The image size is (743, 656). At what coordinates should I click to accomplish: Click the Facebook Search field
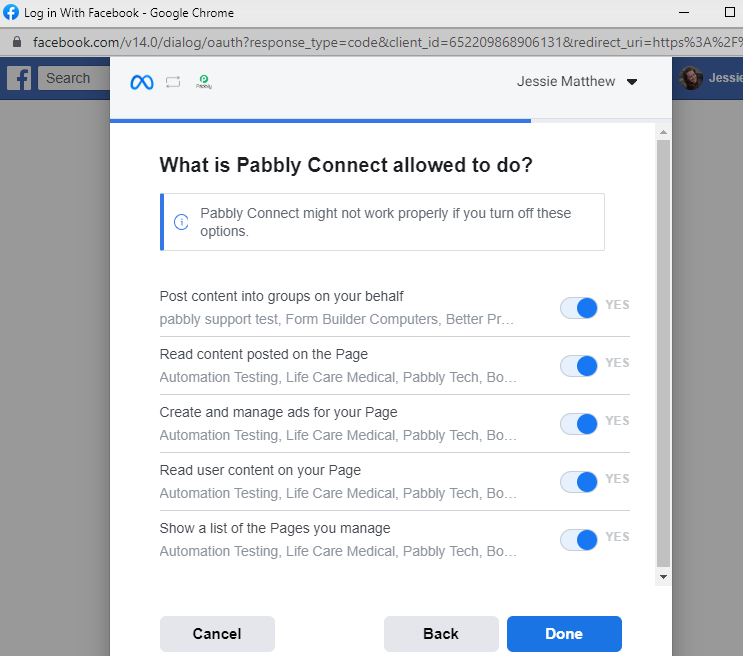(74, 78)
